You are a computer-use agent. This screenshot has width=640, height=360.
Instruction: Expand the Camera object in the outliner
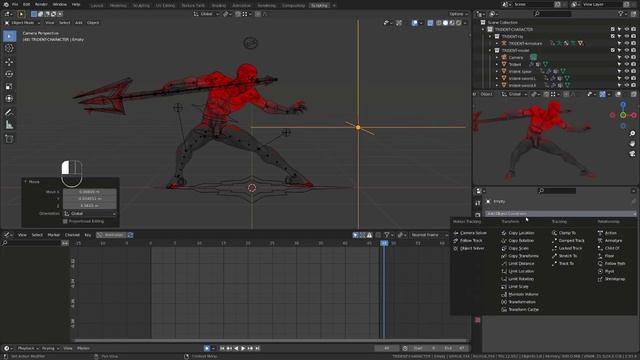click(x=497, y=58)
